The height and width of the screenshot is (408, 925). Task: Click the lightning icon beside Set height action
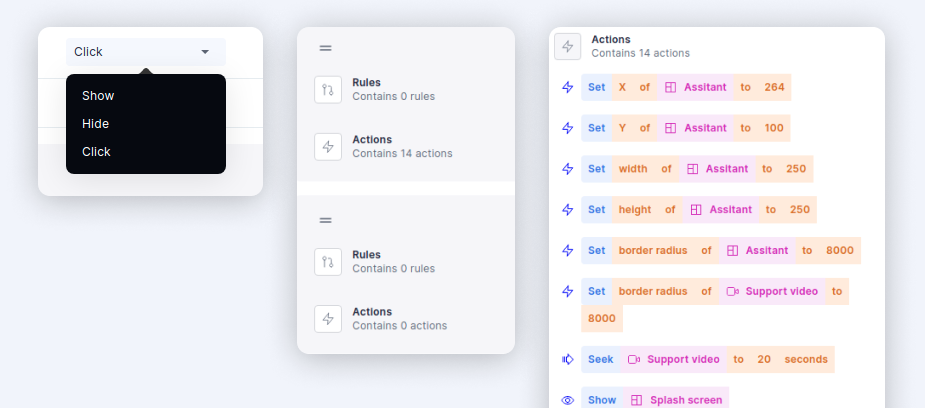(568, 210)
